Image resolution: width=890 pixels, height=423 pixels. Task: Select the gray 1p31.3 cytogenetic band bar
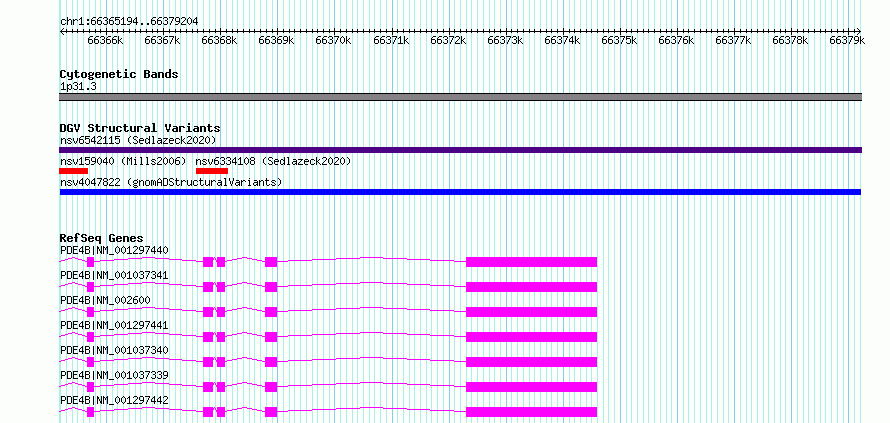point(460,97)
